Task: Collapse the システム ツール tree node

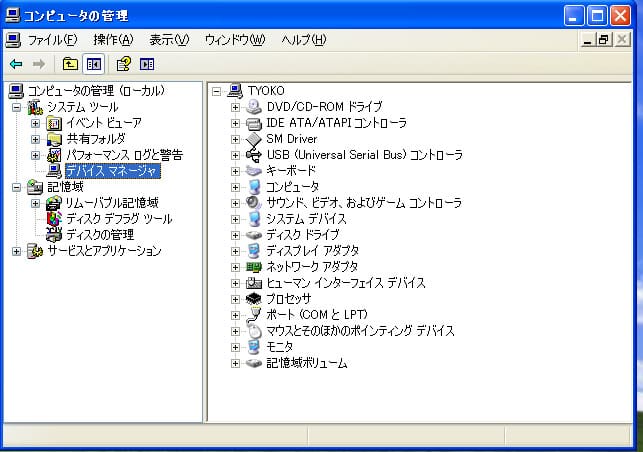Action: click(x=16, y=107)
